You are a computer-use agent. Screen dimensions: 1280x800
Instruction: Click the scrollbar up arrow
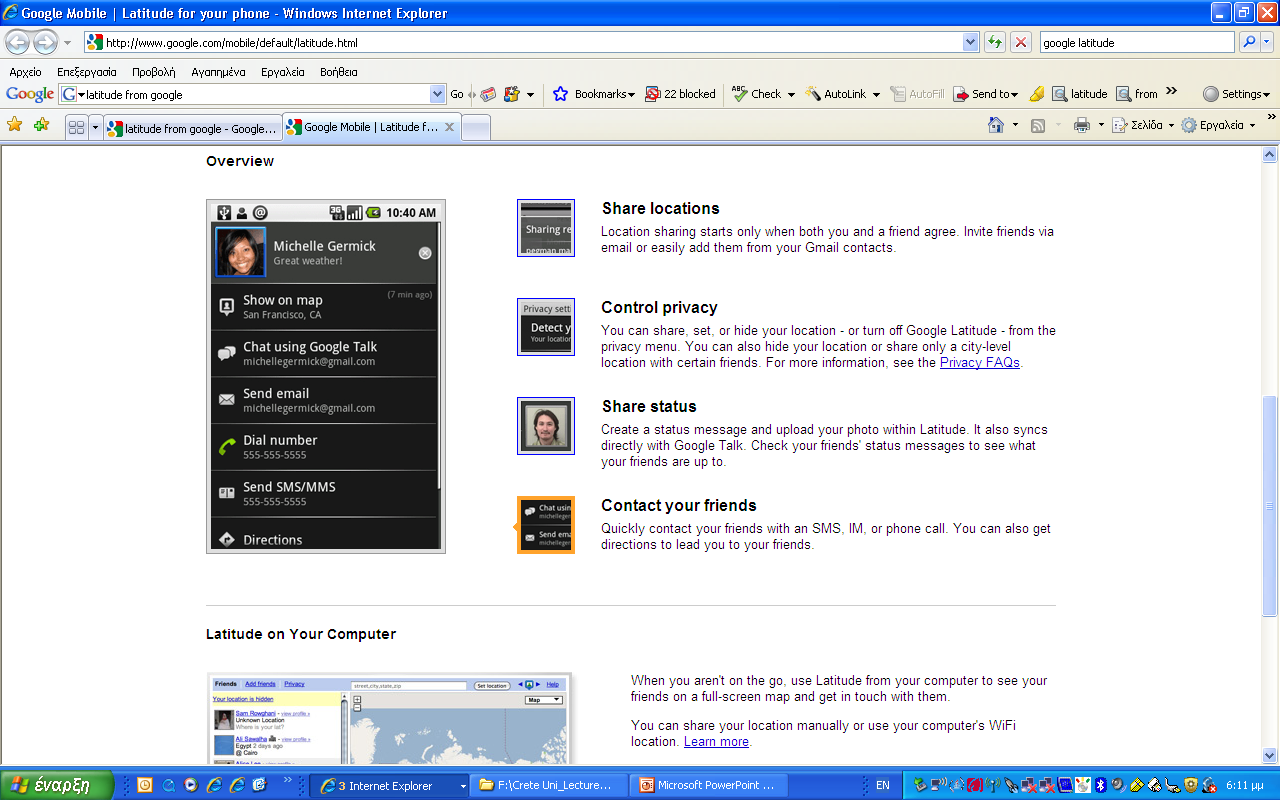(x=1270, y=154)
